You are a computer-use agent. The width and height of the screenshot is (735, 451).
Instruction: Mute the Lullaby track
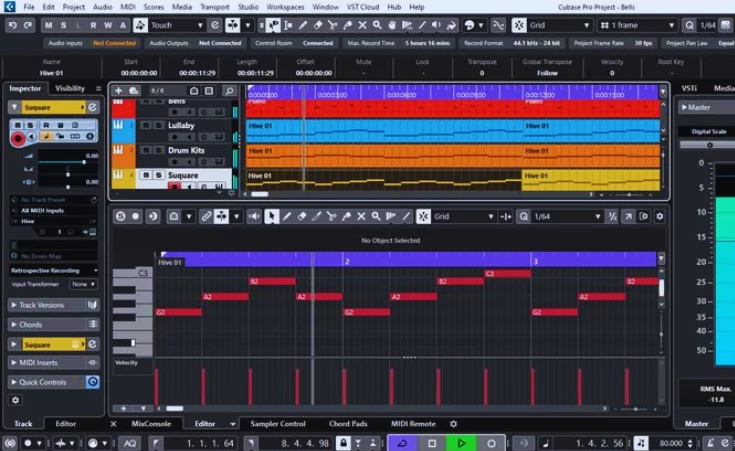[146, 125]
